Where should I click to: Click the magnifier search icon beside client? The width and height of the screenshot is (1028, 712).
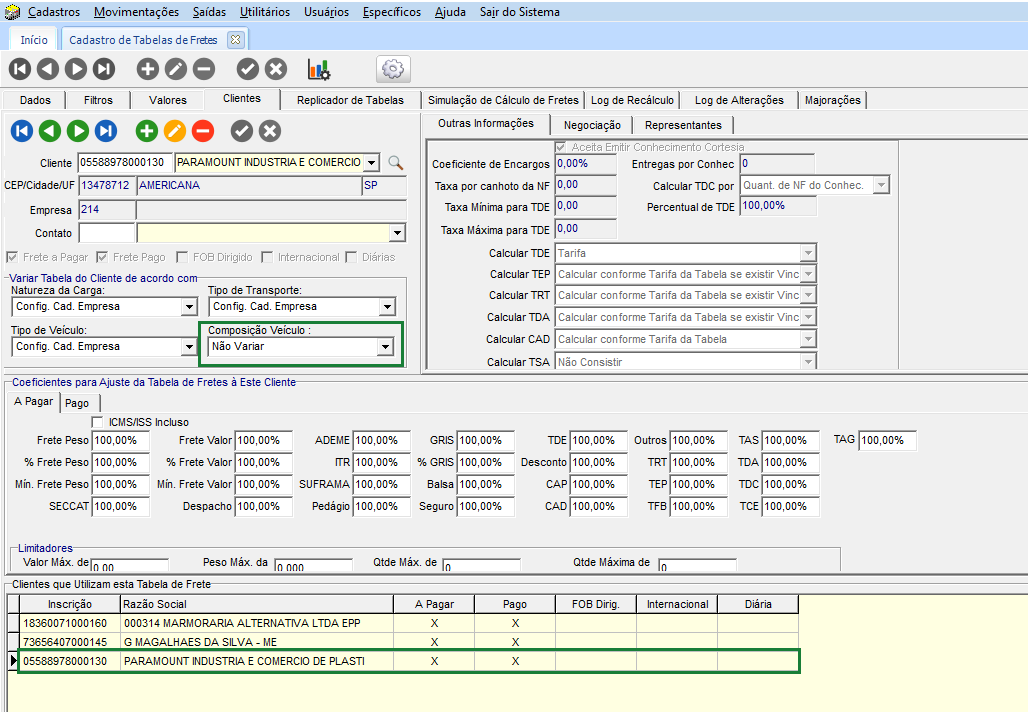click(x=396, y=163)
